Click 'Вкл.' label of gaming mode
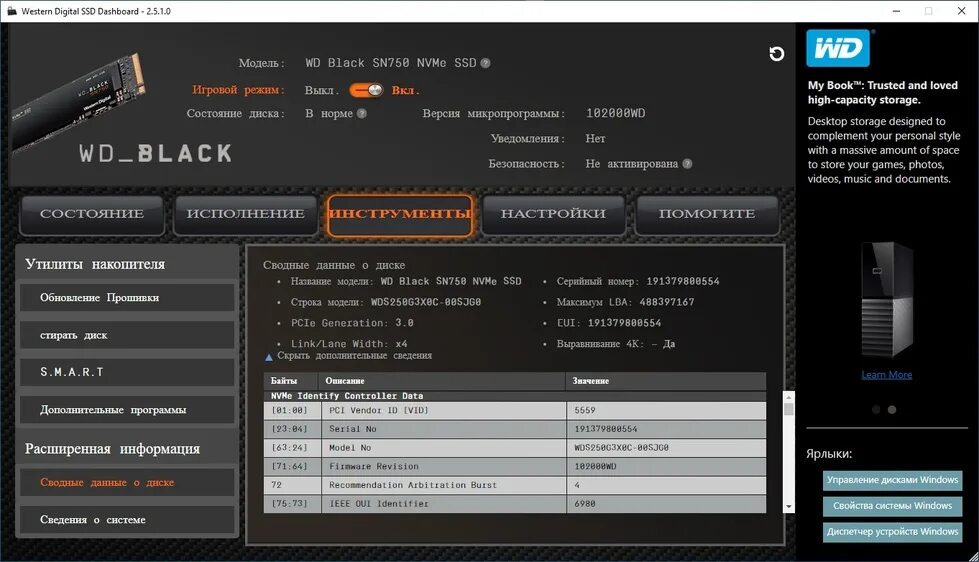This screenshot has width=979, height=562. pos(405,91)
